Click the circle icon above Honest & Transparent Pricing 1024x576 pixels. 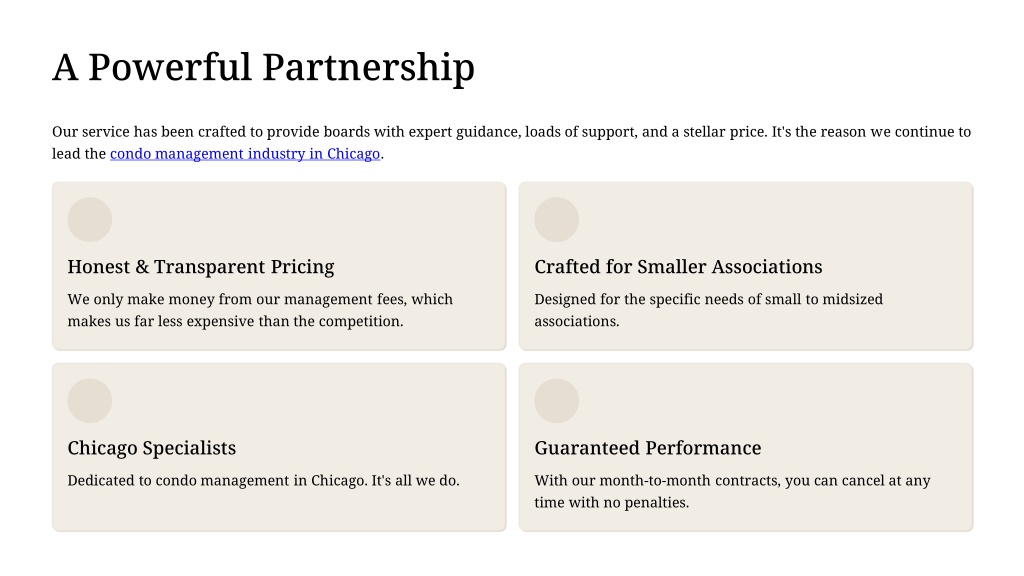(x=89, y=220)
